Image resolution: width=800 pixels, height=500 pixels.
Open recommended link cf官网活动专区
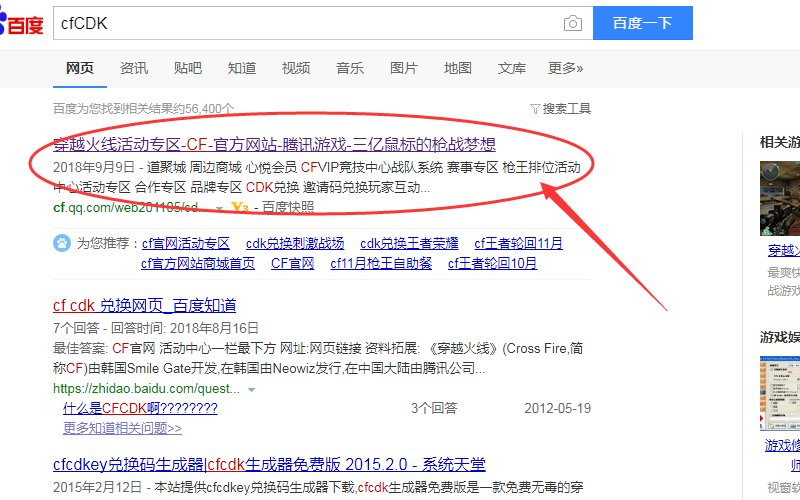186,243
